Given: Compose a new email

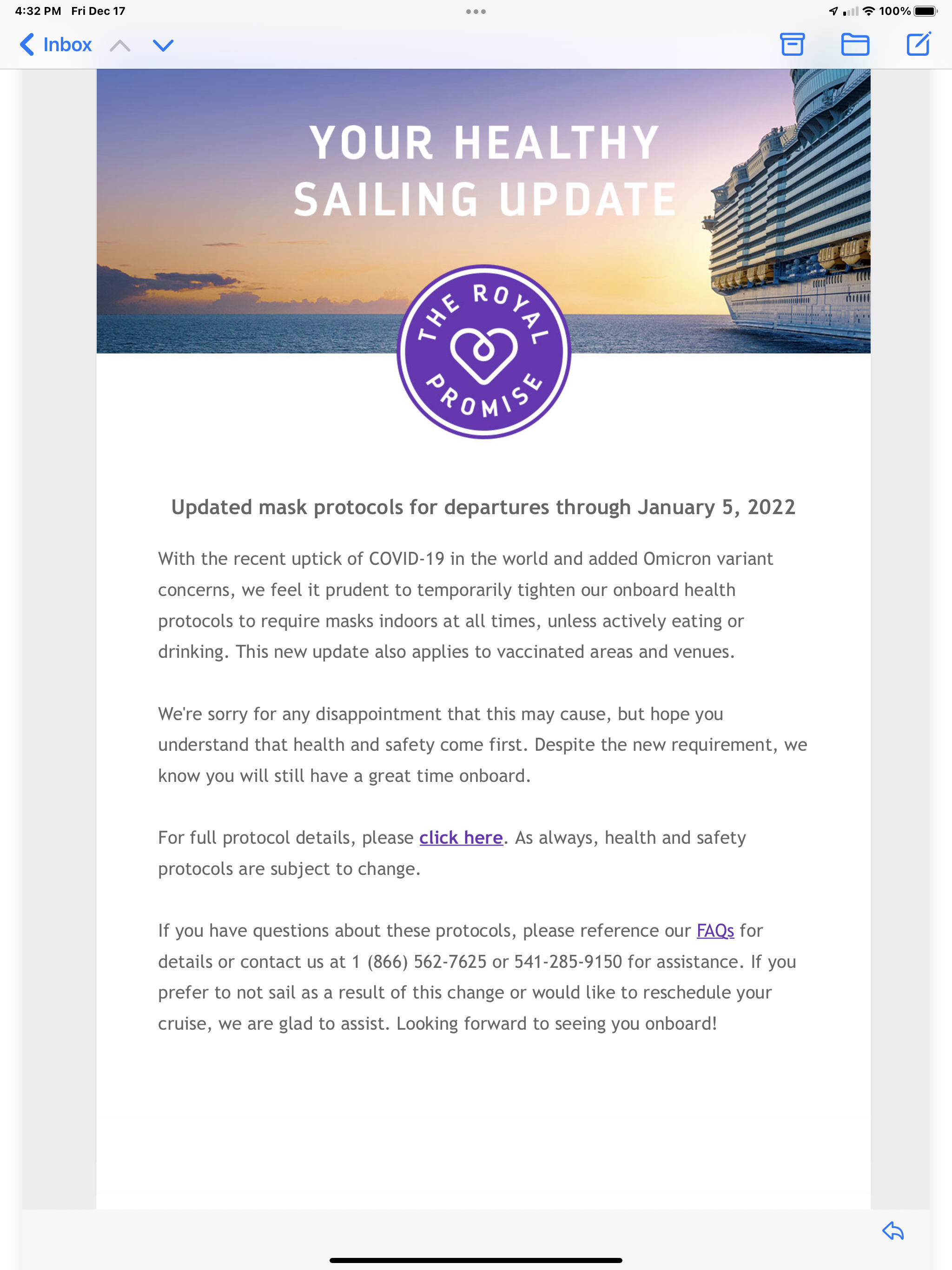Looking at the screenshot, I should [918, 44].
